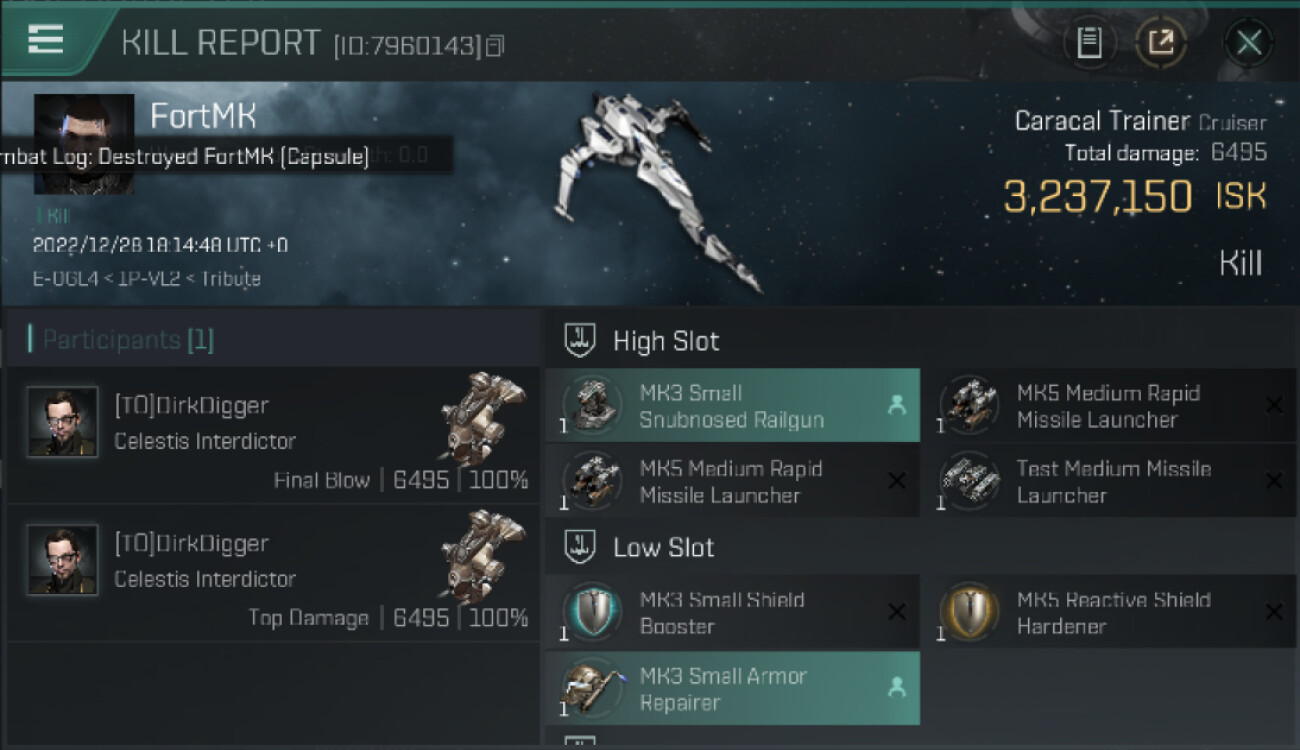Select the Test Medium Missile Launcher item
This screenshot has width=1300, height=750.
click(x=1115, y=482)
